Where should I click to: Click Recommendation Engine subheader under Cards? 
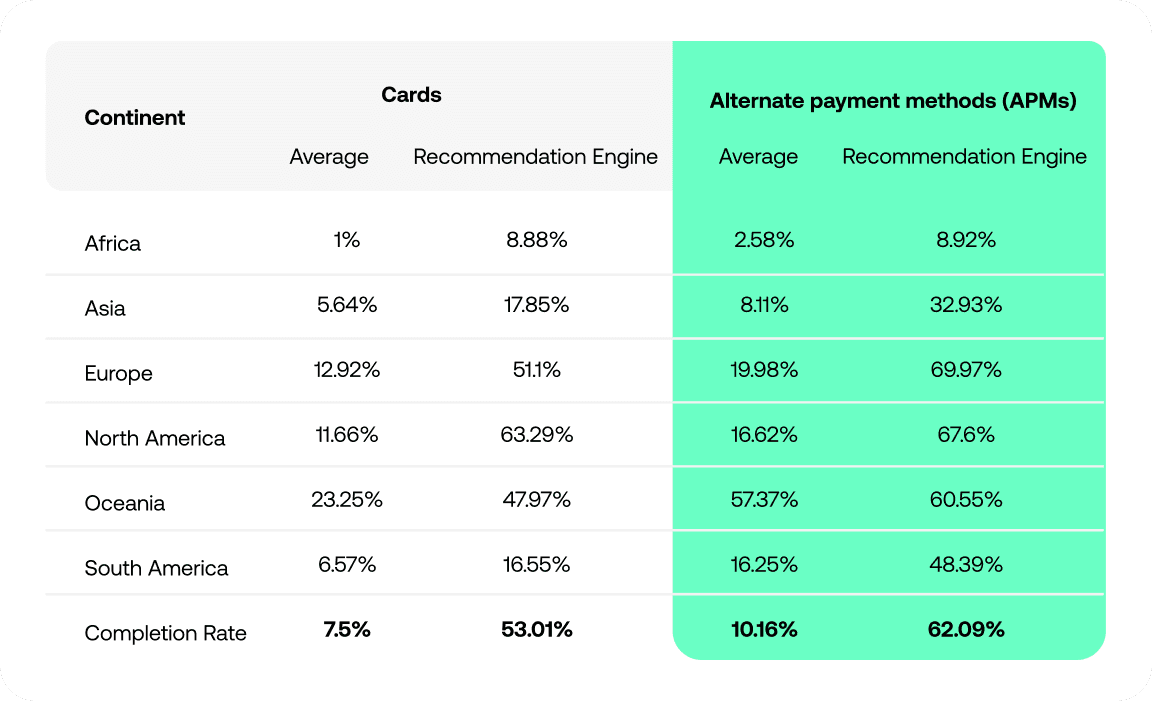[x=535, y=157]
